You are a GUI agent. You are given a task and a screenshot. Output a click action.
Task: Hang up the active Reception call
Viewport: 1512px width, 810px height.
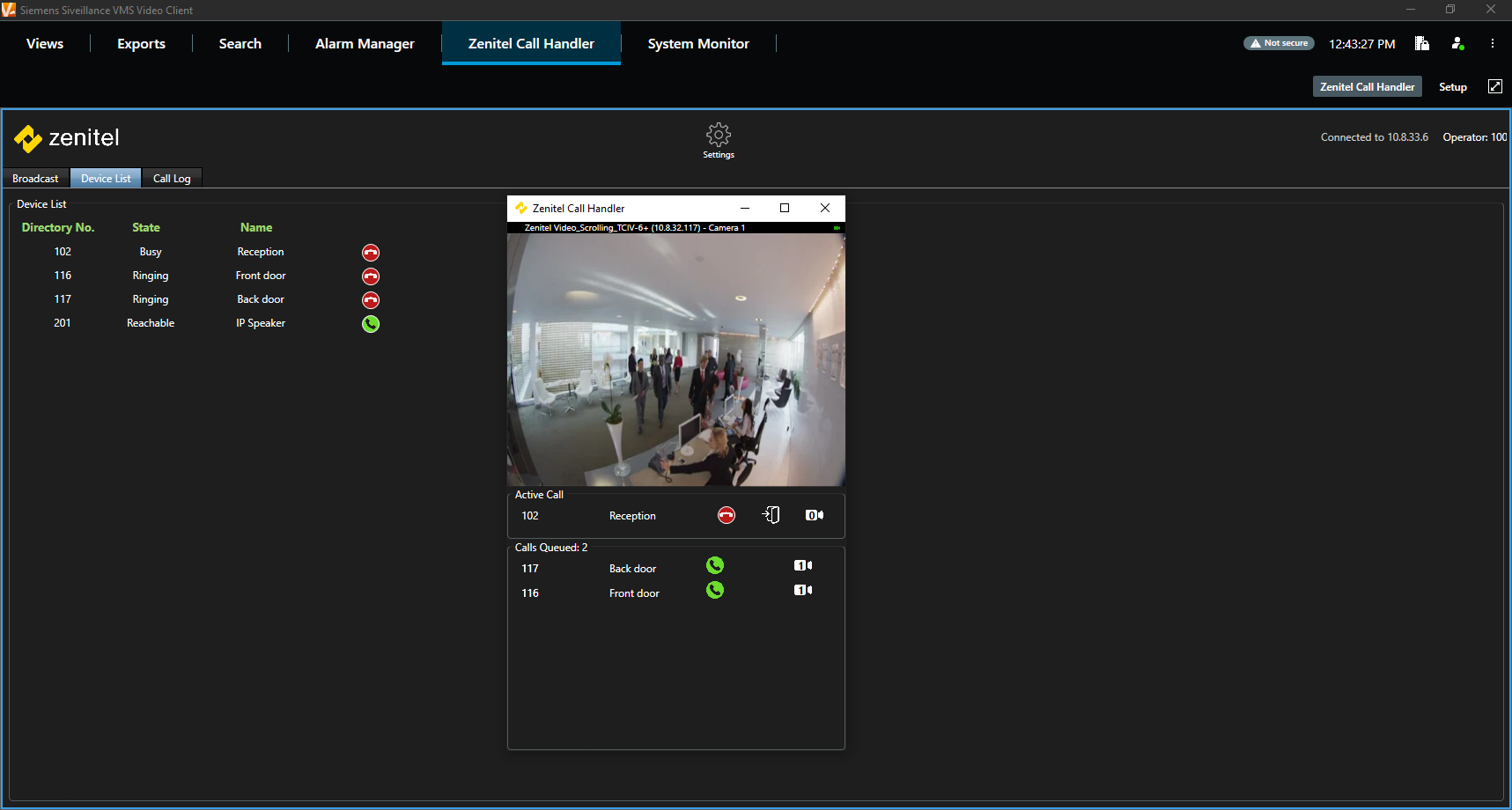click(726, 515)
